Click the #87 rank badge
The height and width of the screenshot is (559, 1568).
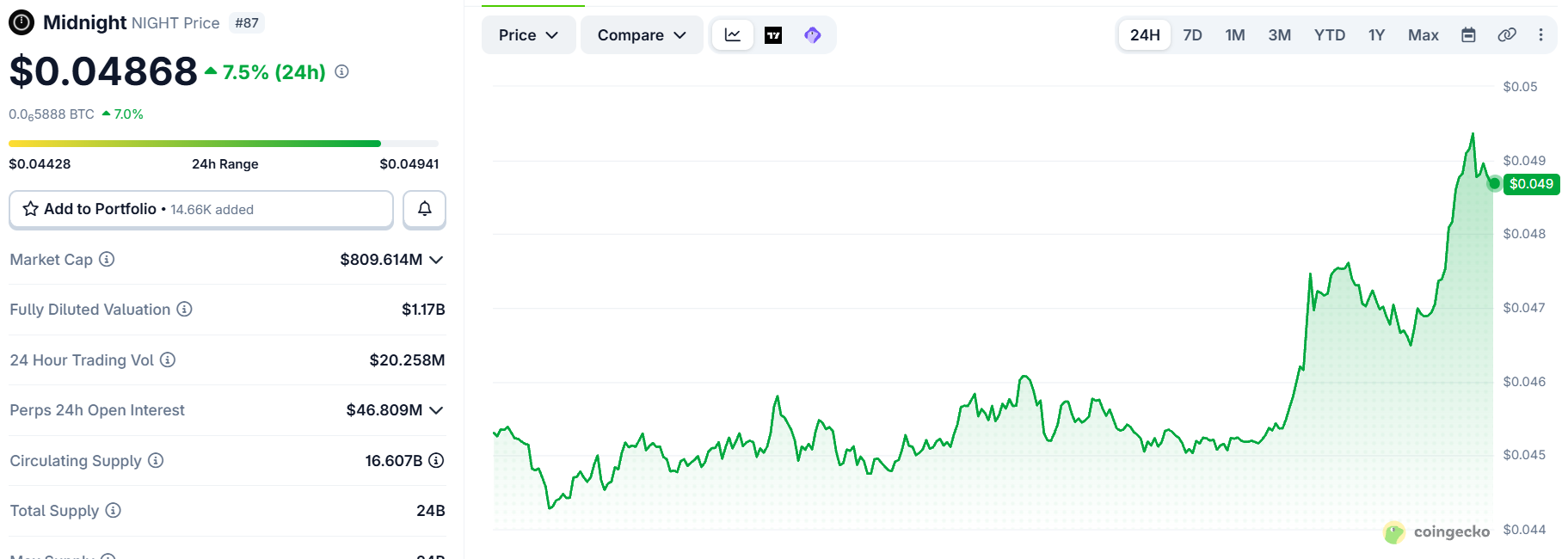pyautogui.click(x=247, y=23)
